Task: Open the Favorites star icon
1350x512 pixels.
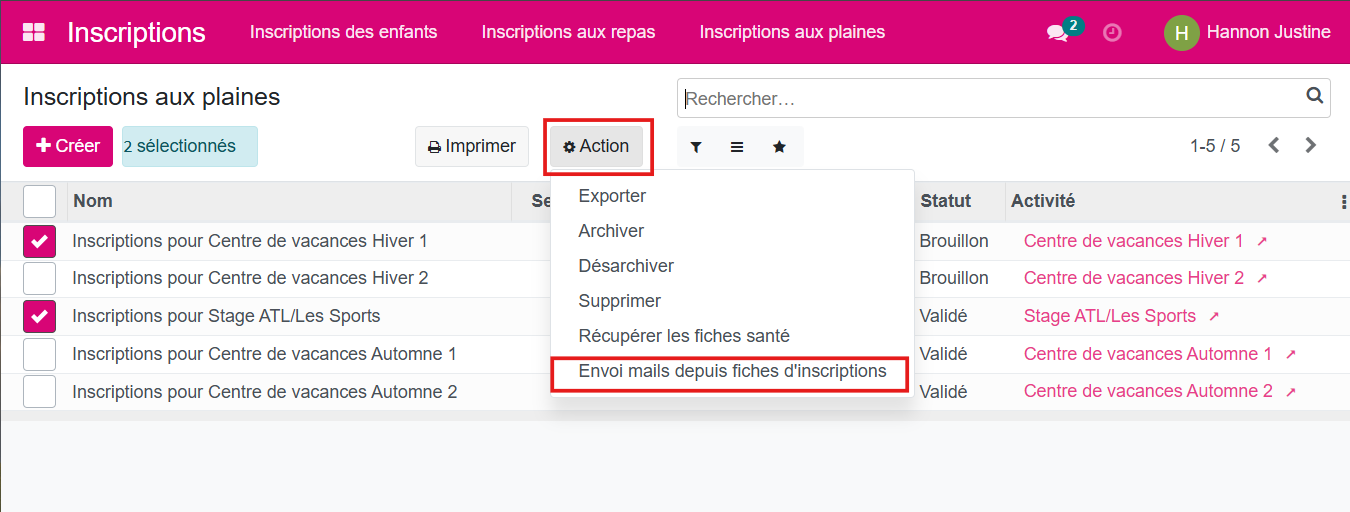Action: (x=779, y=147)
